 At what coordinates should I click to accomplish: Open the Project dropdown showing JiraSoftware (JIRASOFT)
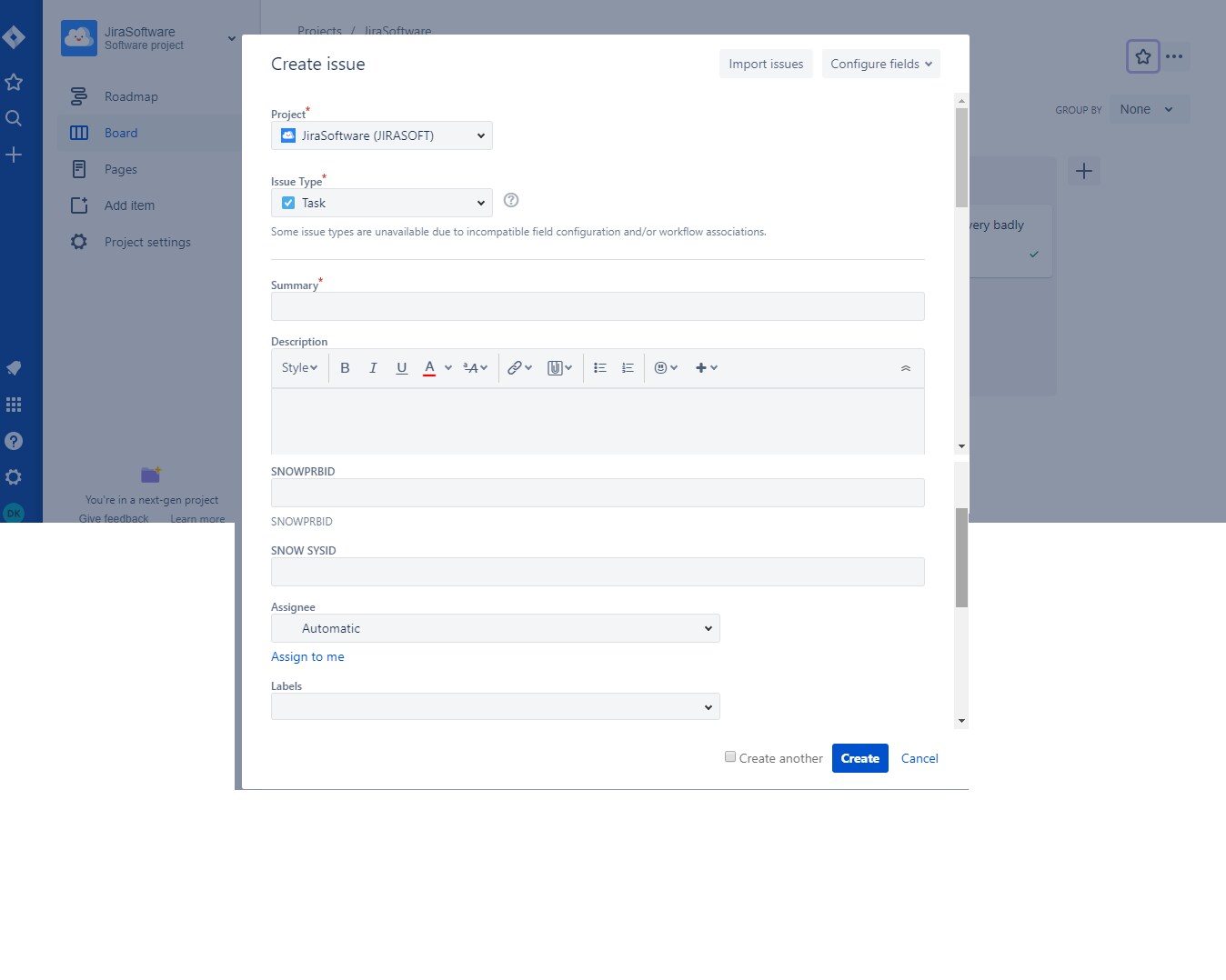(382, 135)
